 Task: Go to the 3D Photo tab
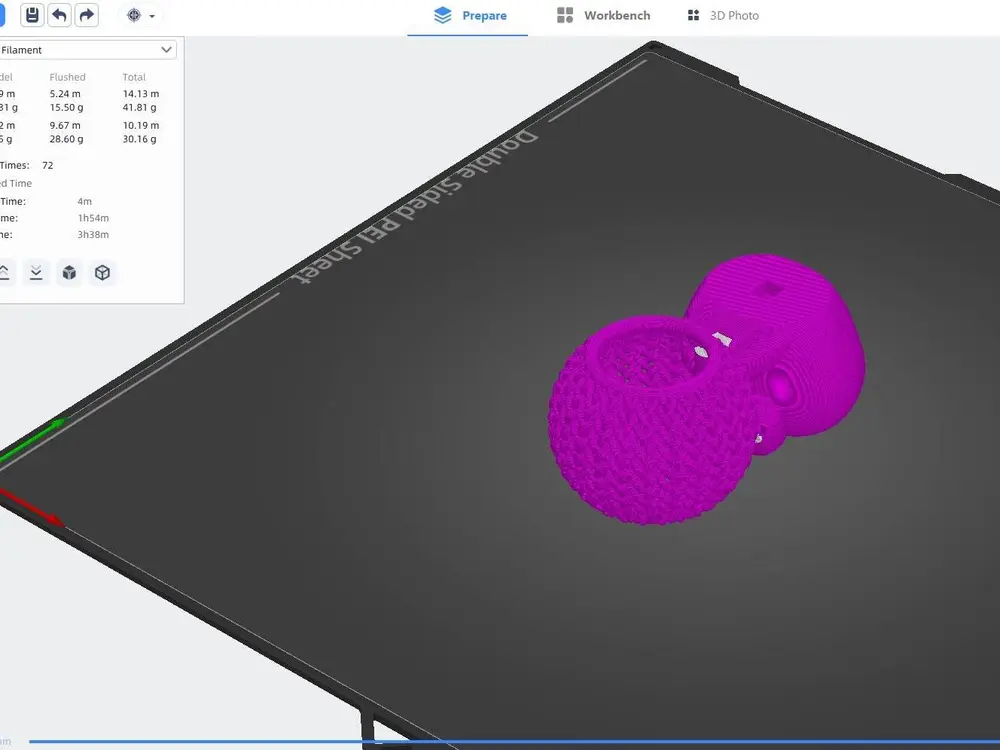(x=723, y=16)
